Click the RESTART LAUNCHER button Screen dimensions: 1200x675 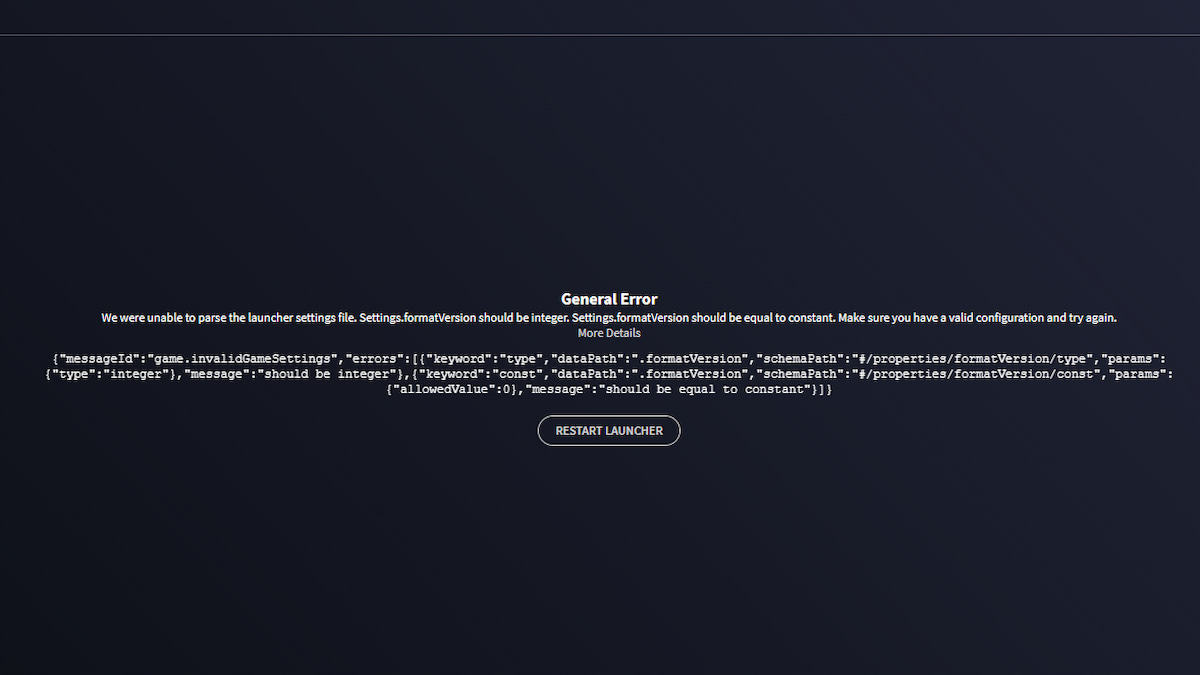pyautogui.click(x=608, y=431)
